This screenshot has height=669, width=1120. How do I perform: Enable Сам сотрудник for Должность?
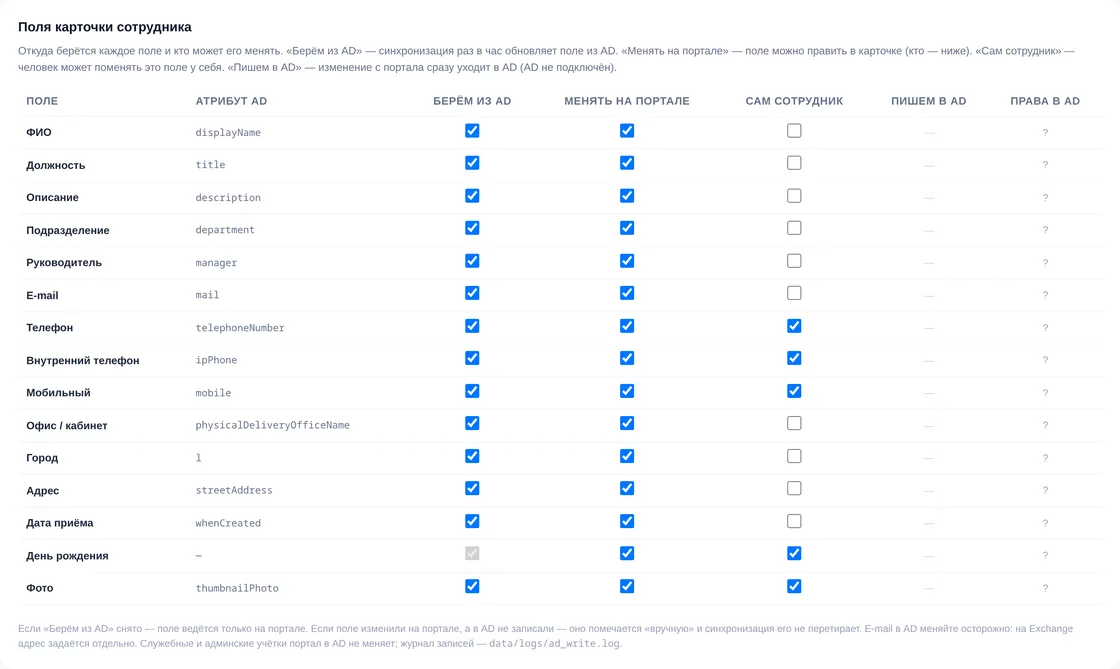(794, 163)
